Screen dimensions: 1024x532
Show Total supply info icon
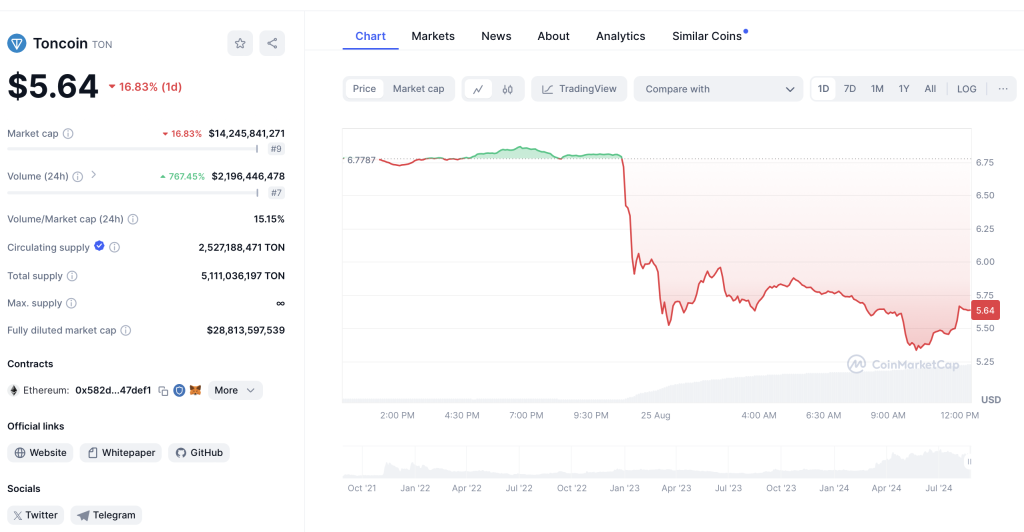click(72, 276)
